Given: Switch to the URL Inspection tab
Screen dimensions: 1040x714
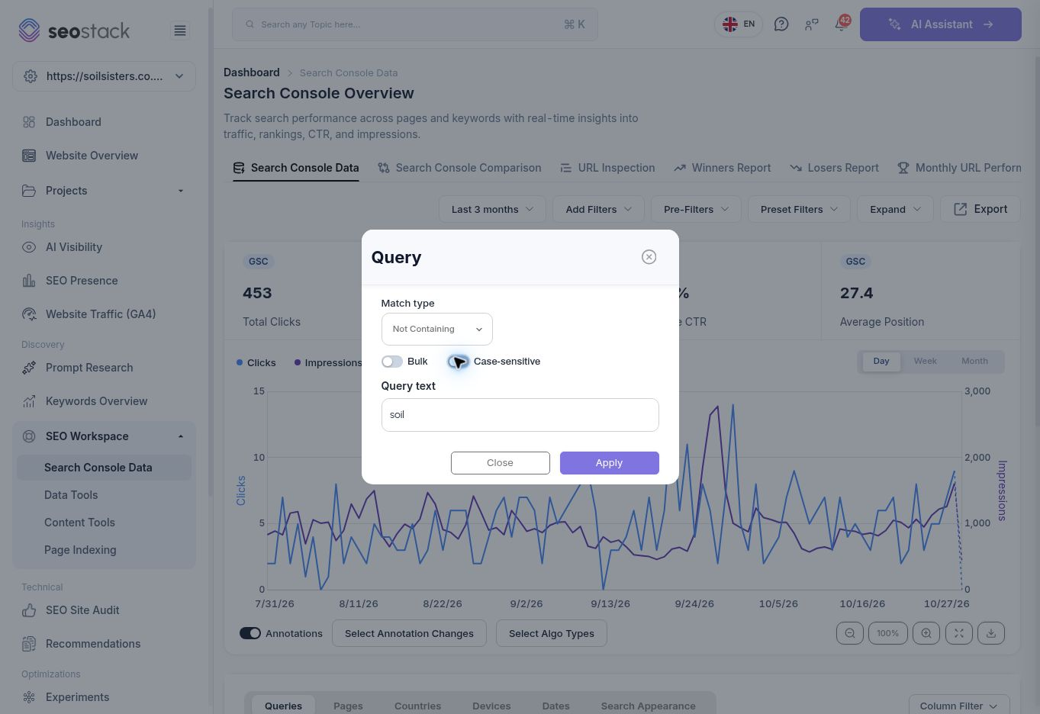Looking at the screenshot, I should (x=608, y=168).
